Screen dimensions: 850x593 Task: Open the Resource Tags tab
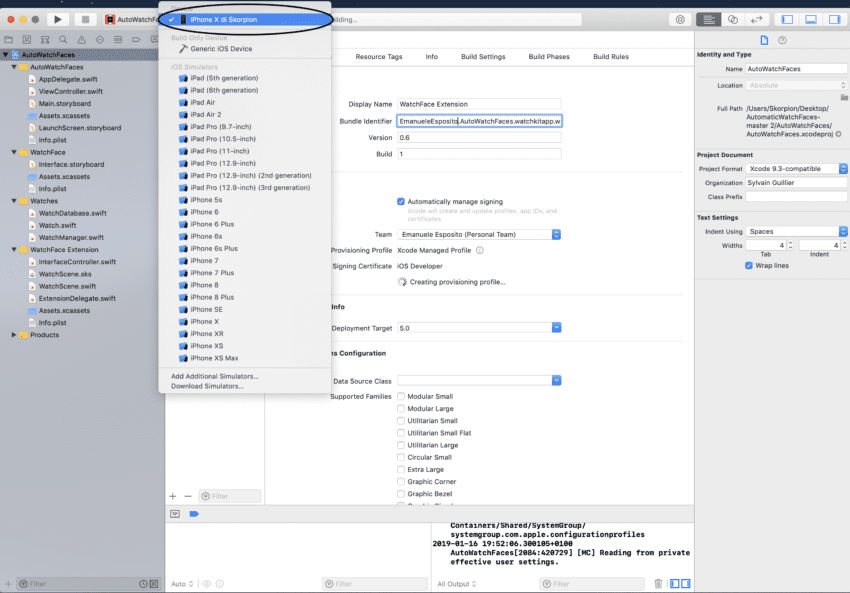pos(379,56)
